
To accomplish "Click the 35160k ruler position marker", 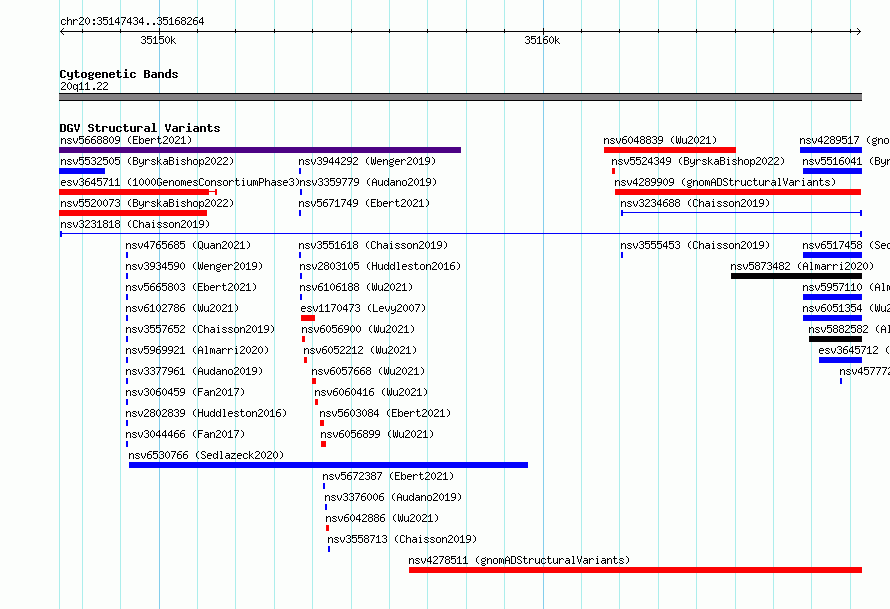I will (x=542, y=40).
